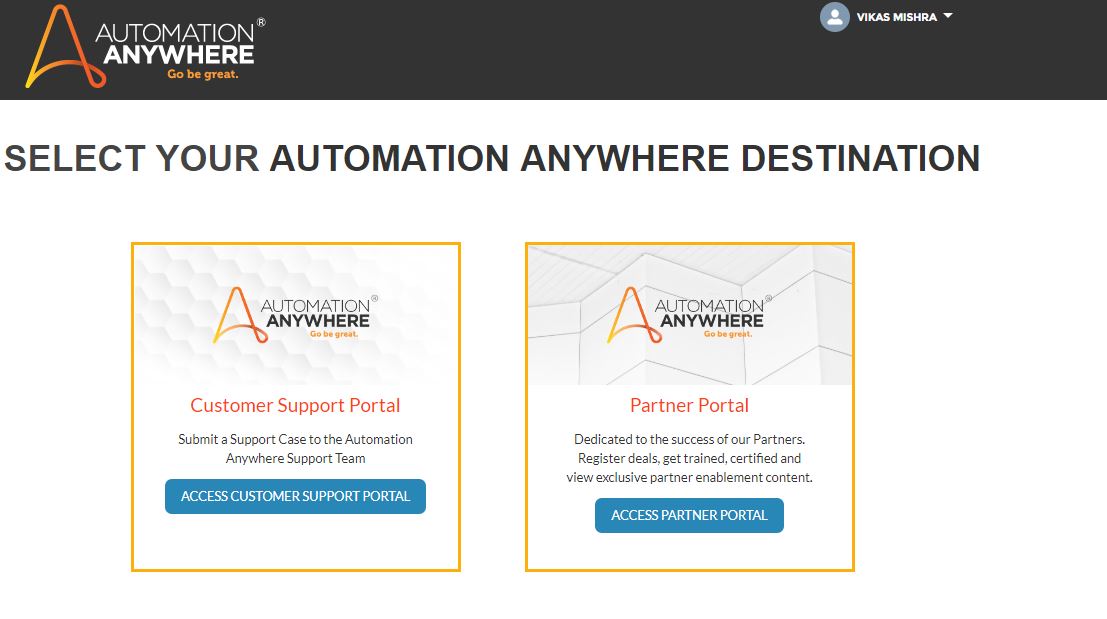The width and height of the screenshot is (1107, 619).
Task: Select the Customer Support Portal card image
Action: click(296, 315)
